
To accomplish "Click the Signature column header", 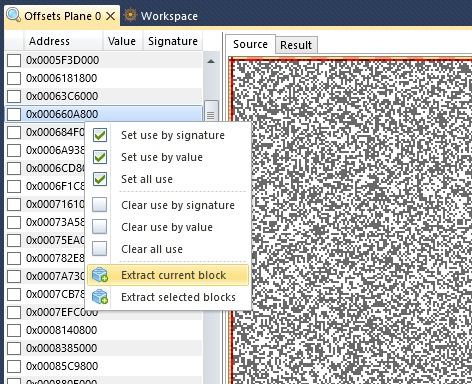I will [x=173, y=41].
